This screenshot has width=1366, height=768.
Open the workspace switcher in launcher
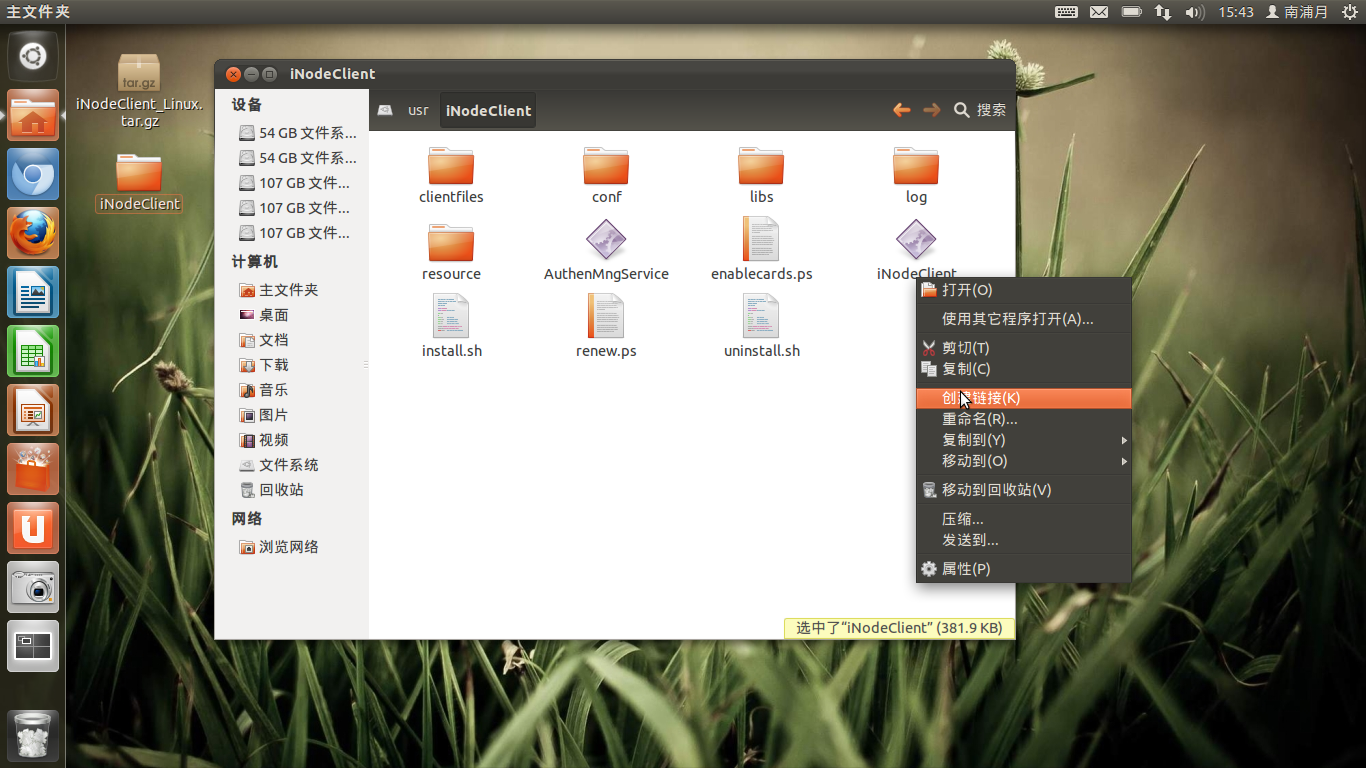(33, 646)
